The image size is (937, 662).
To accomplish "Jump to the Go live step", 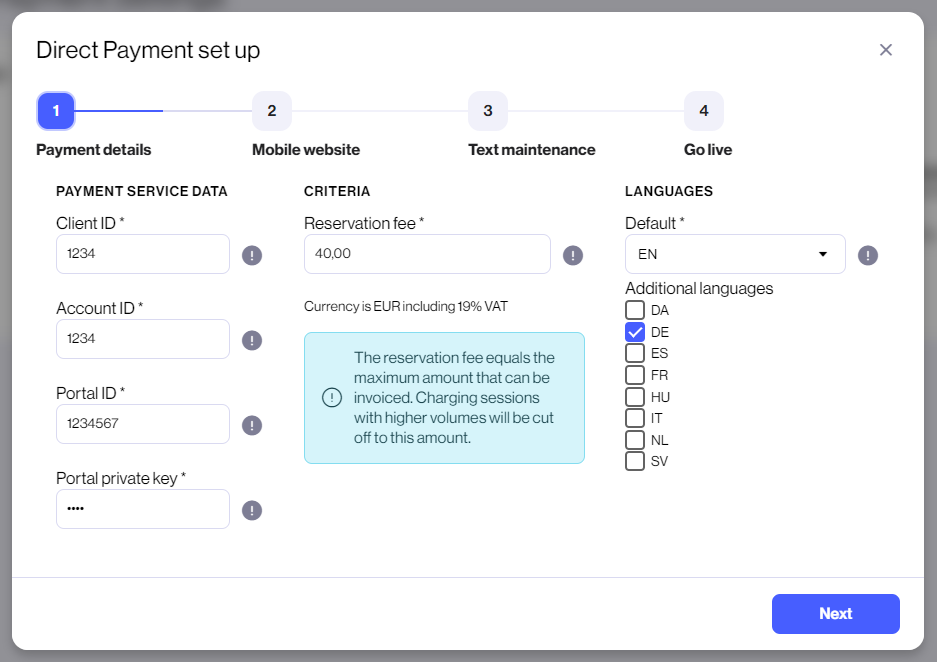I will coord(703,111).
